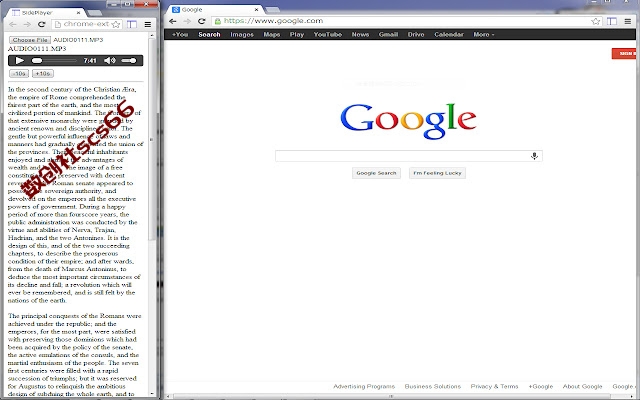
Task: SidePlayer extension icon in Google window
Action: click(x=612, y=21)
